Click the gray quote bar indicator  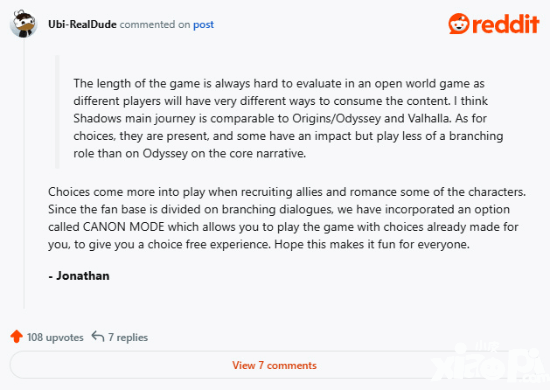point(58,112)
